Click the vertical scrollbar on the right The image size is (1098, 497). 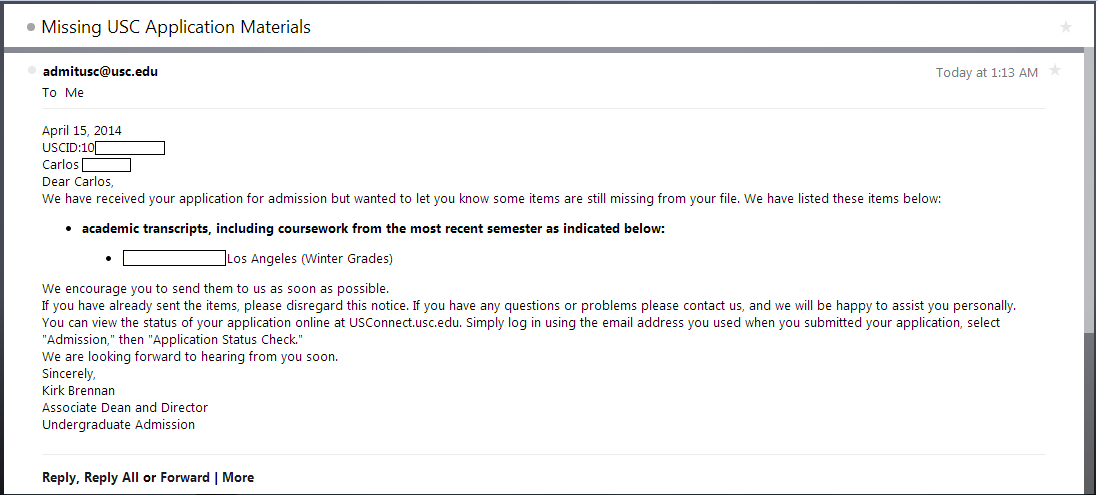pos(1089,200)
